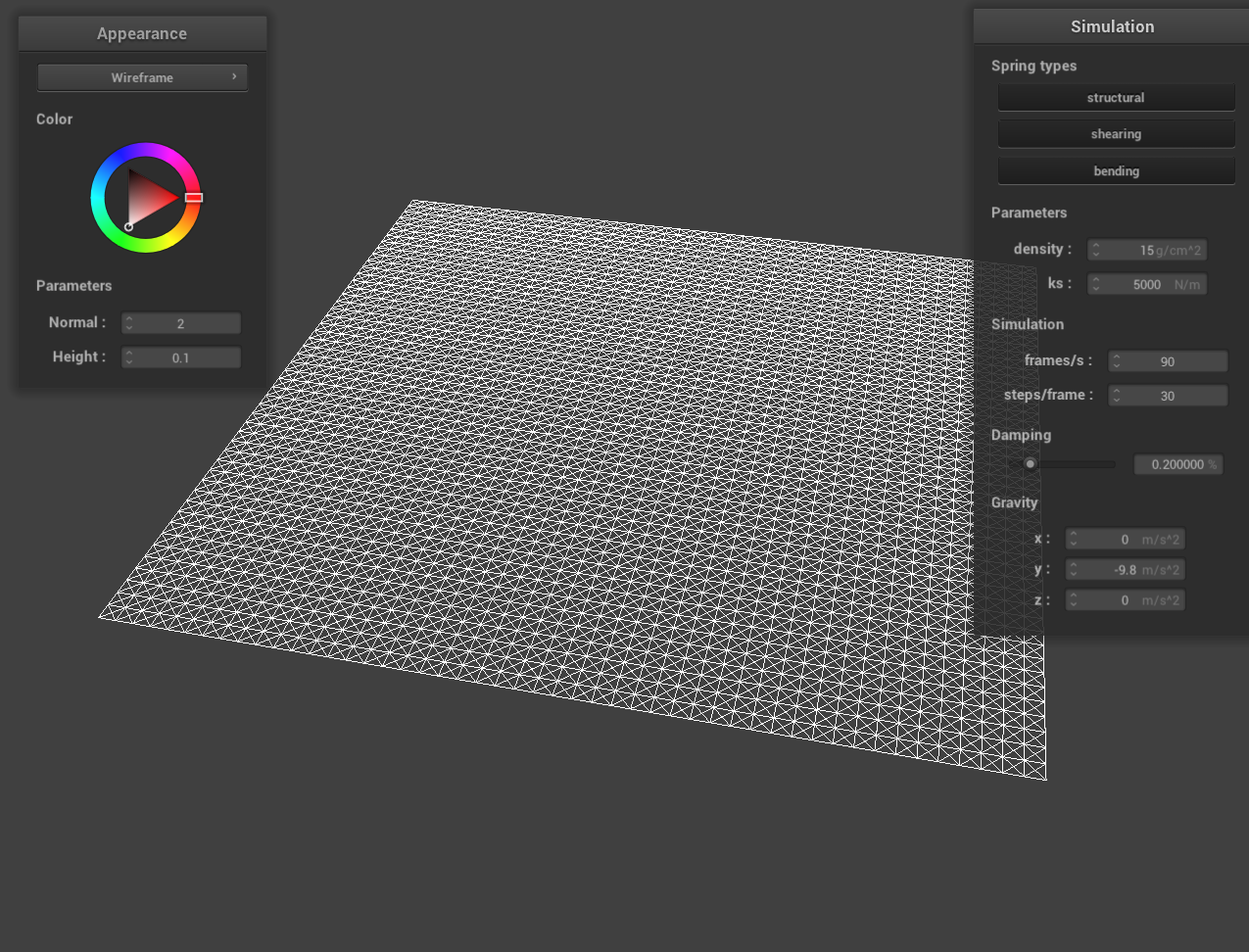1249x952 pixels.
Task: Click inside the color triangle picker
Action: pyautogui.click(x=149, y=198)
